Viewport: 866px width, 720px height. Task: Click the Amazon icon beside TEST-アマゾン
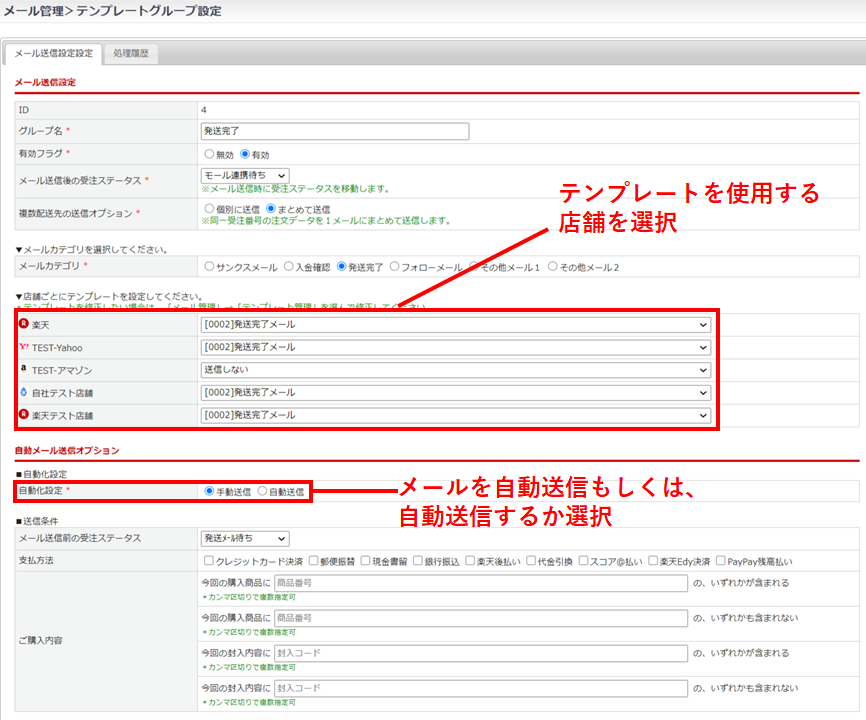click(x=24, y=370)
